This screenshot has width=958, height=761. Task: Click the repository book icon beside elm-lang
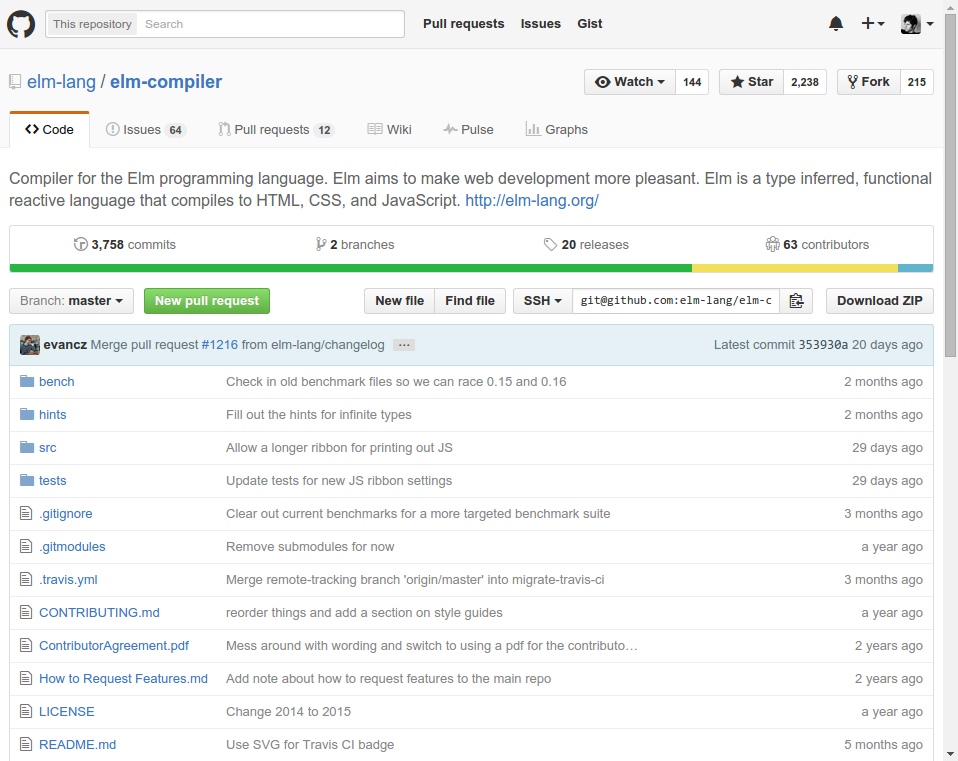pyautogui.click(x=15, y=82)
